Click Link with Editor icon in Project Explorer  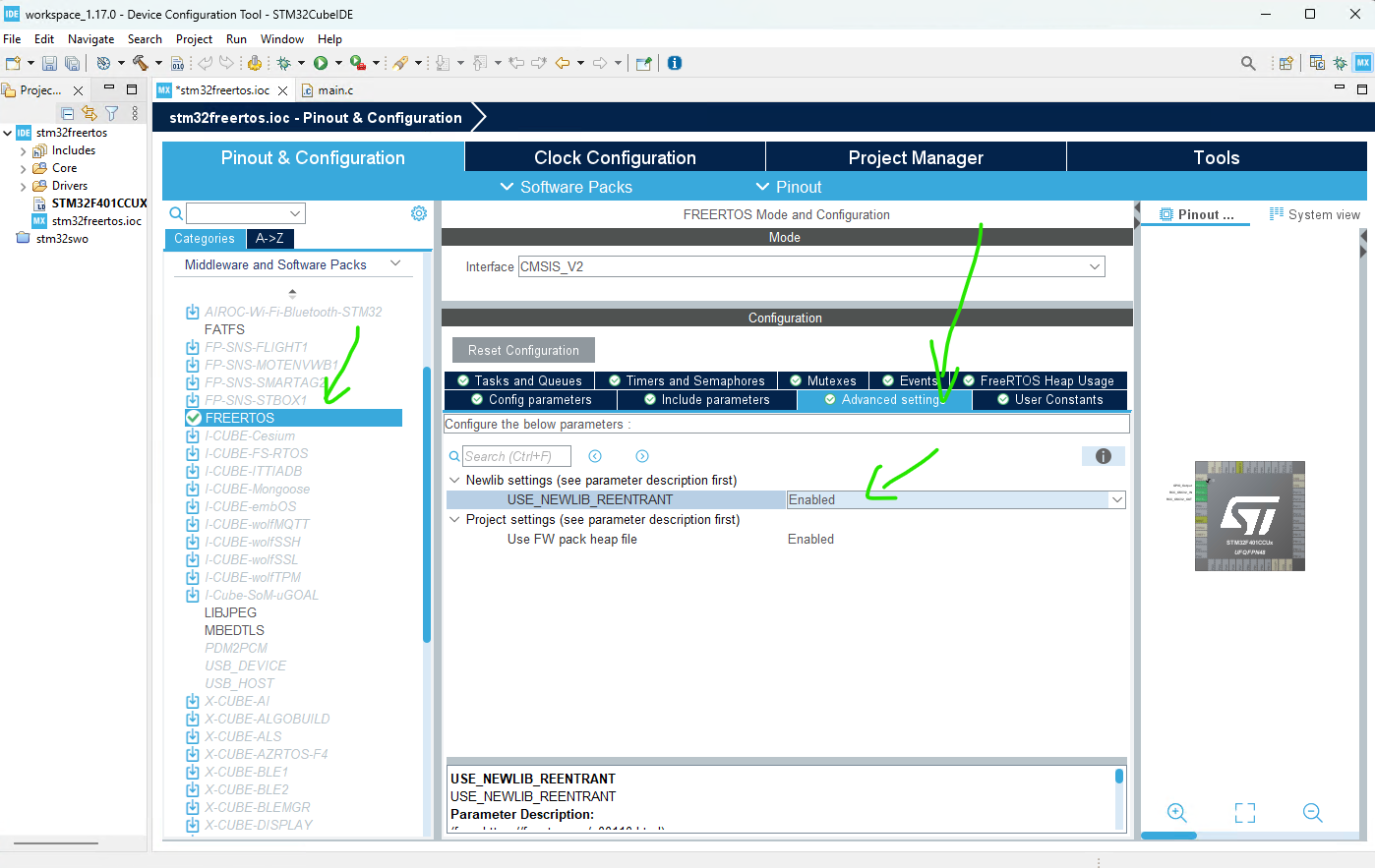point(90,113)
